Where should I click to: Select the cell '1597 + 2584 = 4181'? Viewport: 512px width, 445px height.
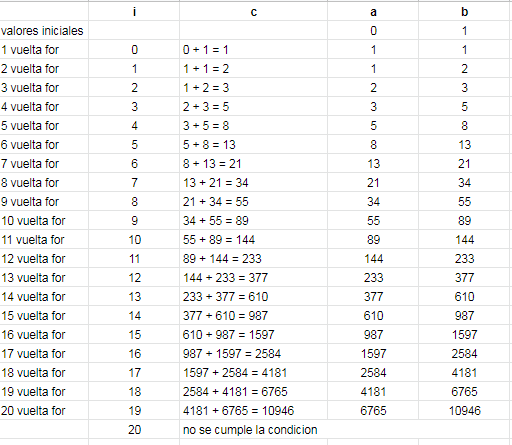pyautogui.click(x=253, y=372)
